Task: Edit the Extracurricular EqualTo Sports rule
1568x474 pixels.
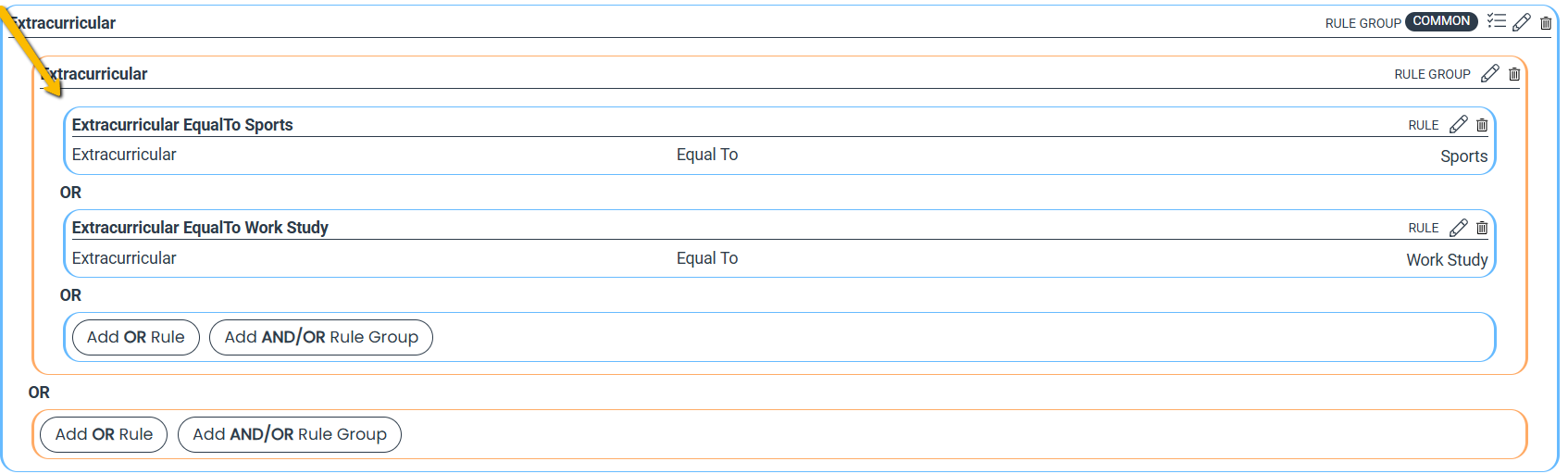Action: 1459,124
